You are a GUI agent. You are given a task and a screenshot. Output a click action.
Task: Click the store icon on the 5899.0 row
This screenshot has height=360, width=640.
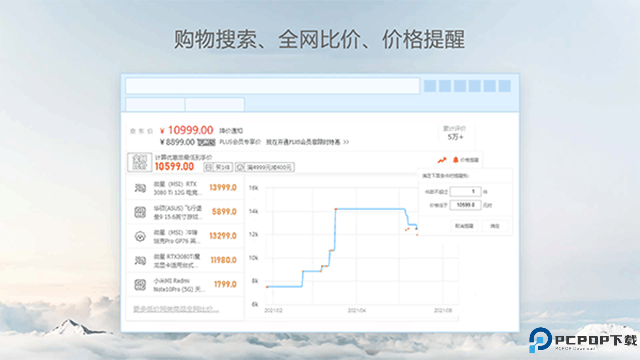140,212
